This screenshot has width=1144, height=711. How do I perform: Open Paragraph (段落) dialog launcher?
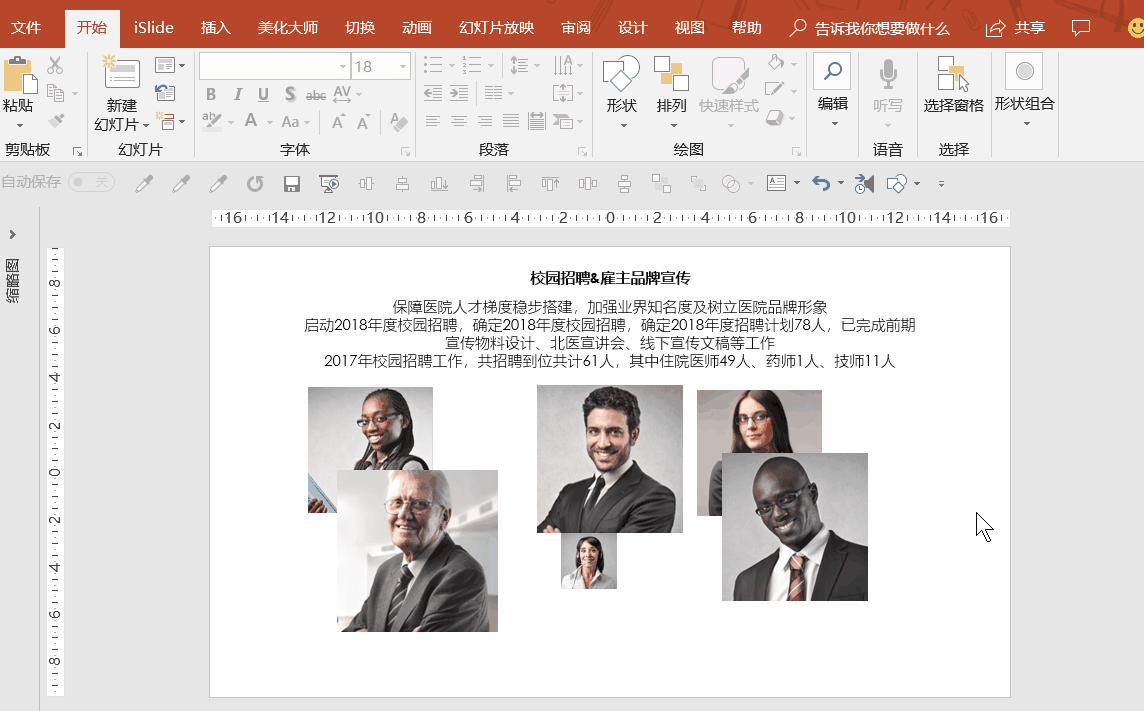(x=582, y=152)
